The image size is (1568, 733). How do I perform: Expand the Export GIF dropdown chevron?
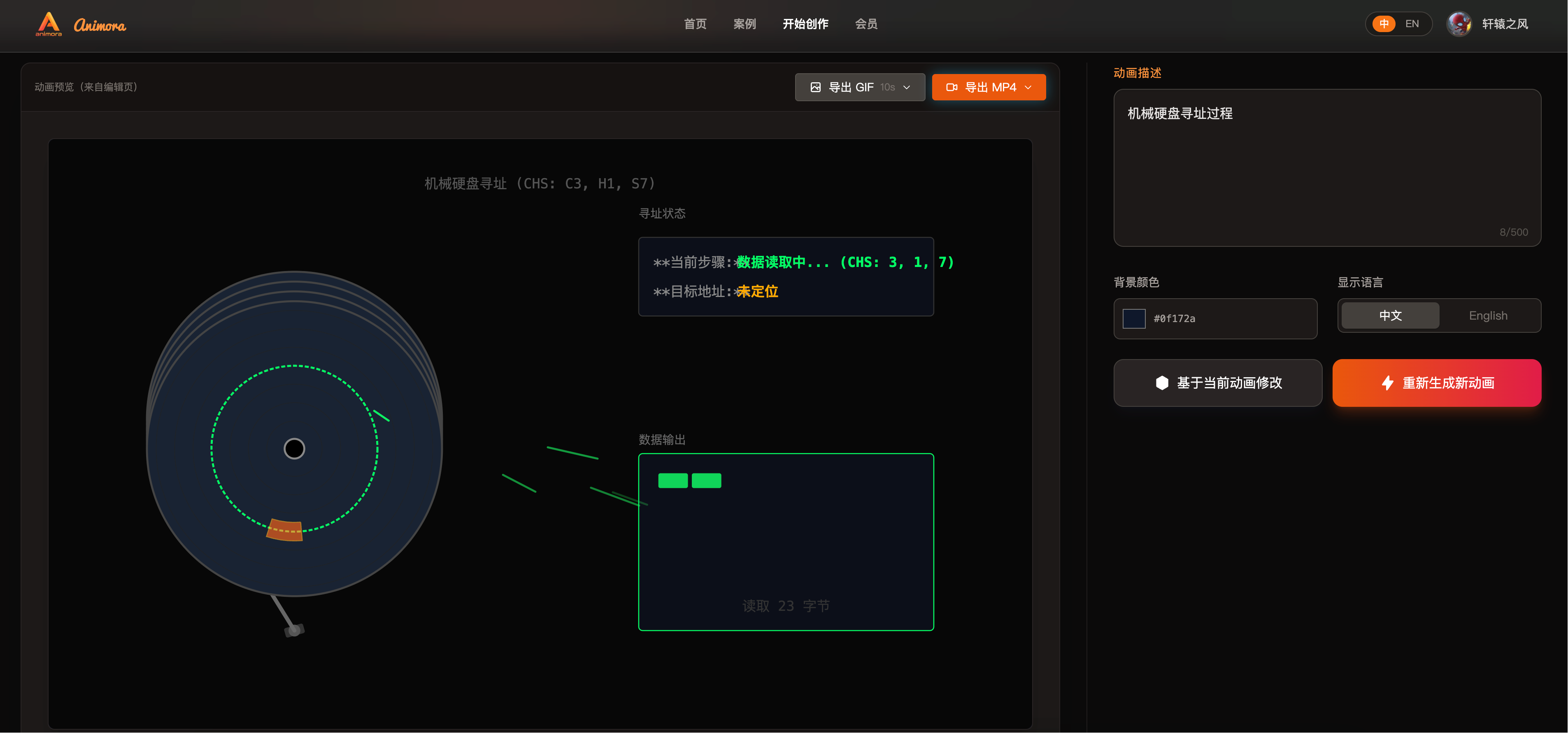coord(907,88)
